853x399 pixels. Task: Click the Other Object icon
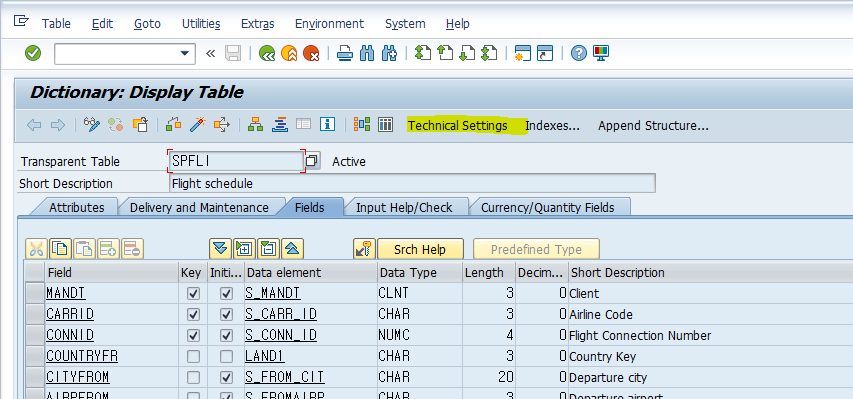(140, 125)
